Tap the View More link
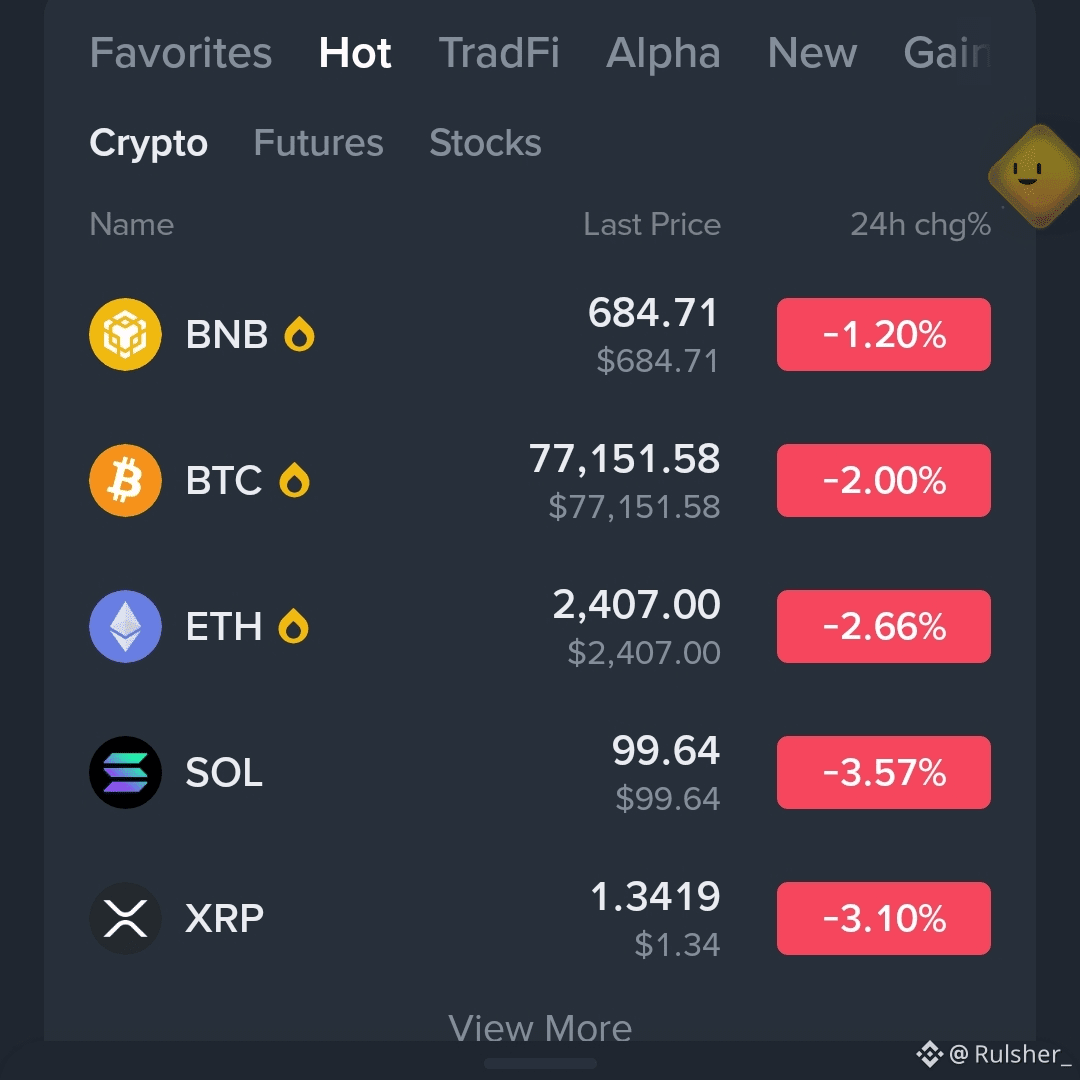This screenshot has height=1080, width=1080. pyautogui.click(x=540, y=1028)
